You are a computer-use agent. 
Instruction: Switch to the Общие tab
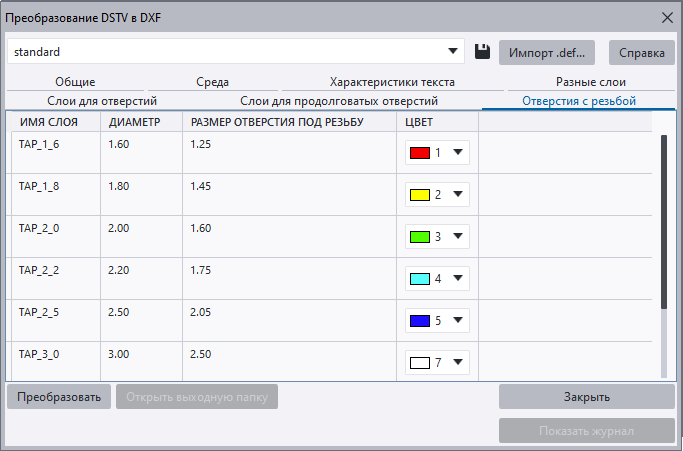coord(75,82)
